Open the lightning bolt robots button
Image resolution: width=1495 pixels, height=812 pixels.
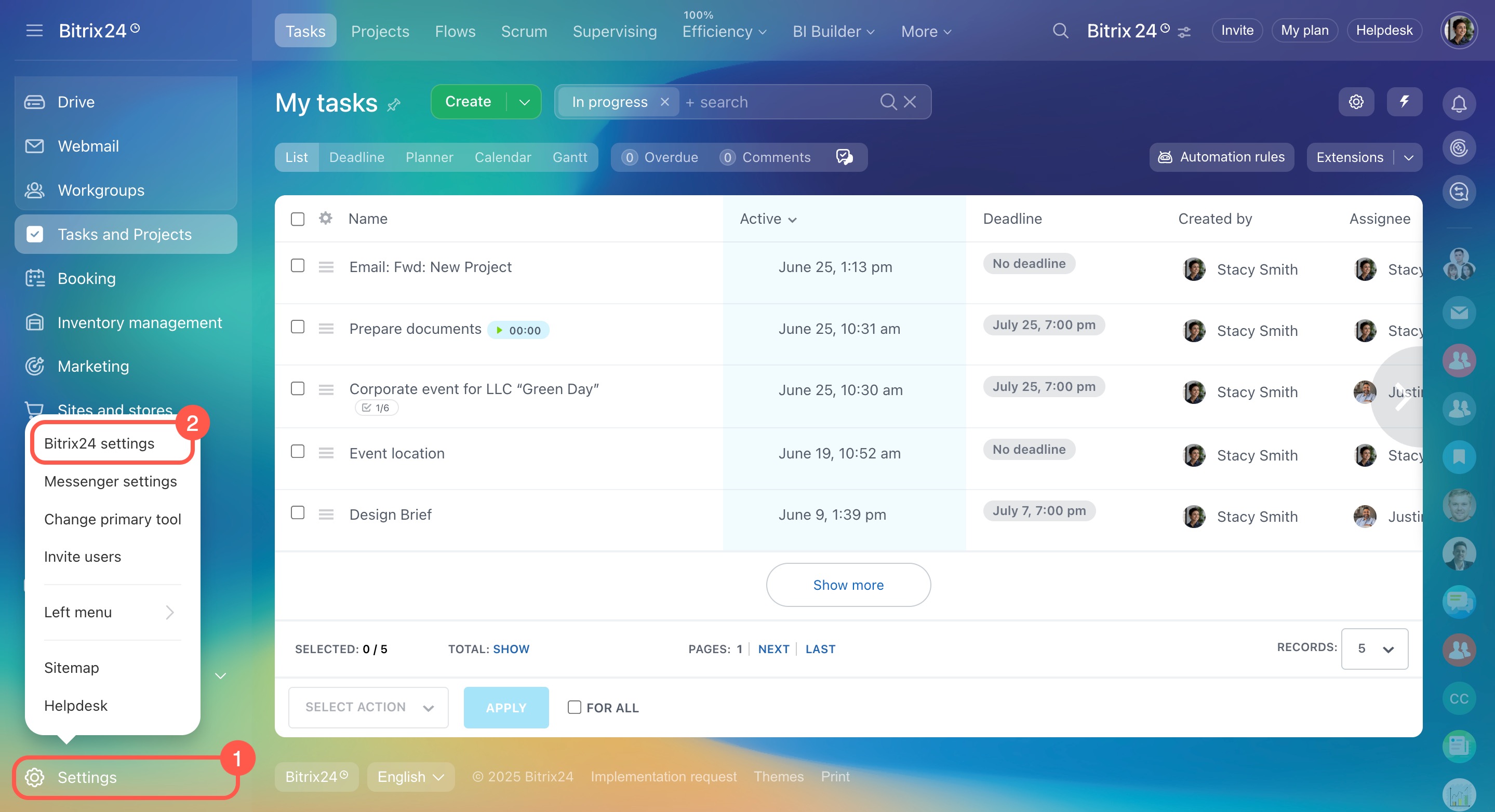click(1404, 102)
